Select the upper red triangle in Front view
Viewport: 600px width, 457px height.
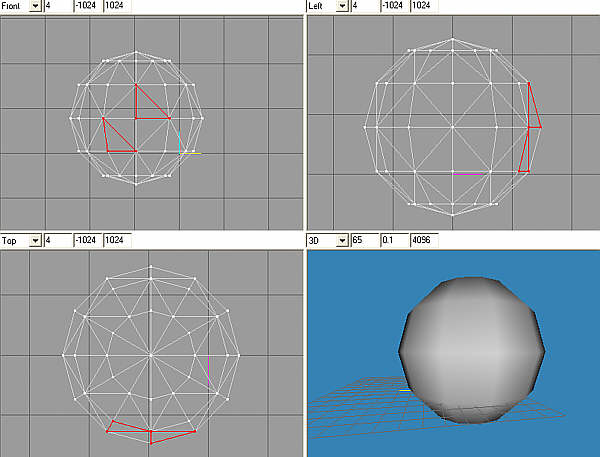[x=146, y=108]
